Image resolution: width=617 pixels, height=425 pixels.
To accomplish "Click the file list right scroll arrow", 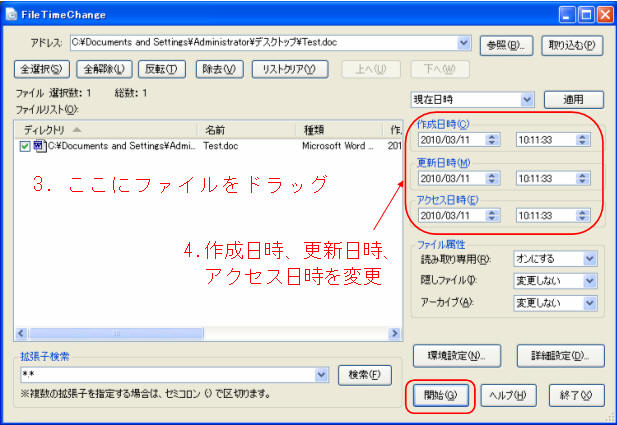I will (x=394, y=334).
